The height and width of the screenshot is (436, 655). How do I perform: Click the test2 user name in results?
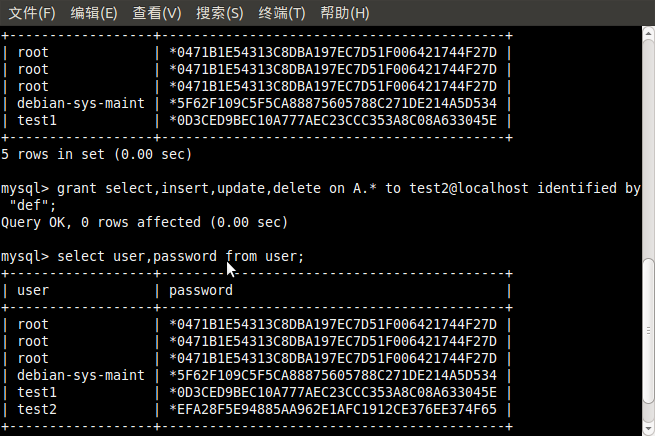[38, 410]
